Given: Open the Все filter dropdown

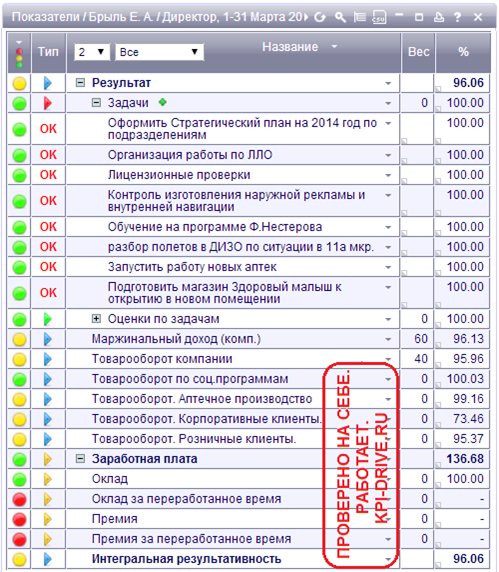Looking at the screenshot, I should click(x=159, y=52).
